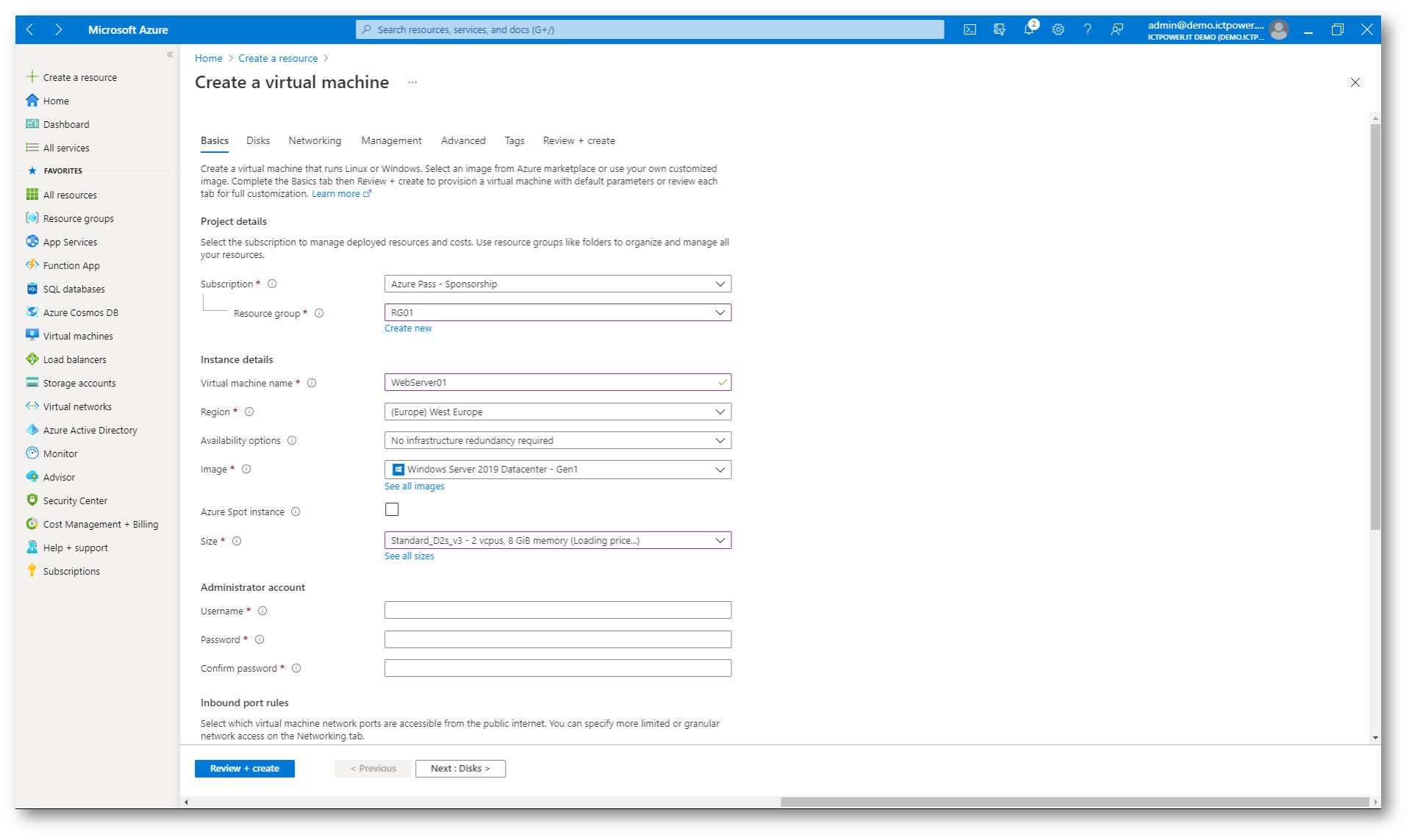Click the Load balancers icon

32,359
